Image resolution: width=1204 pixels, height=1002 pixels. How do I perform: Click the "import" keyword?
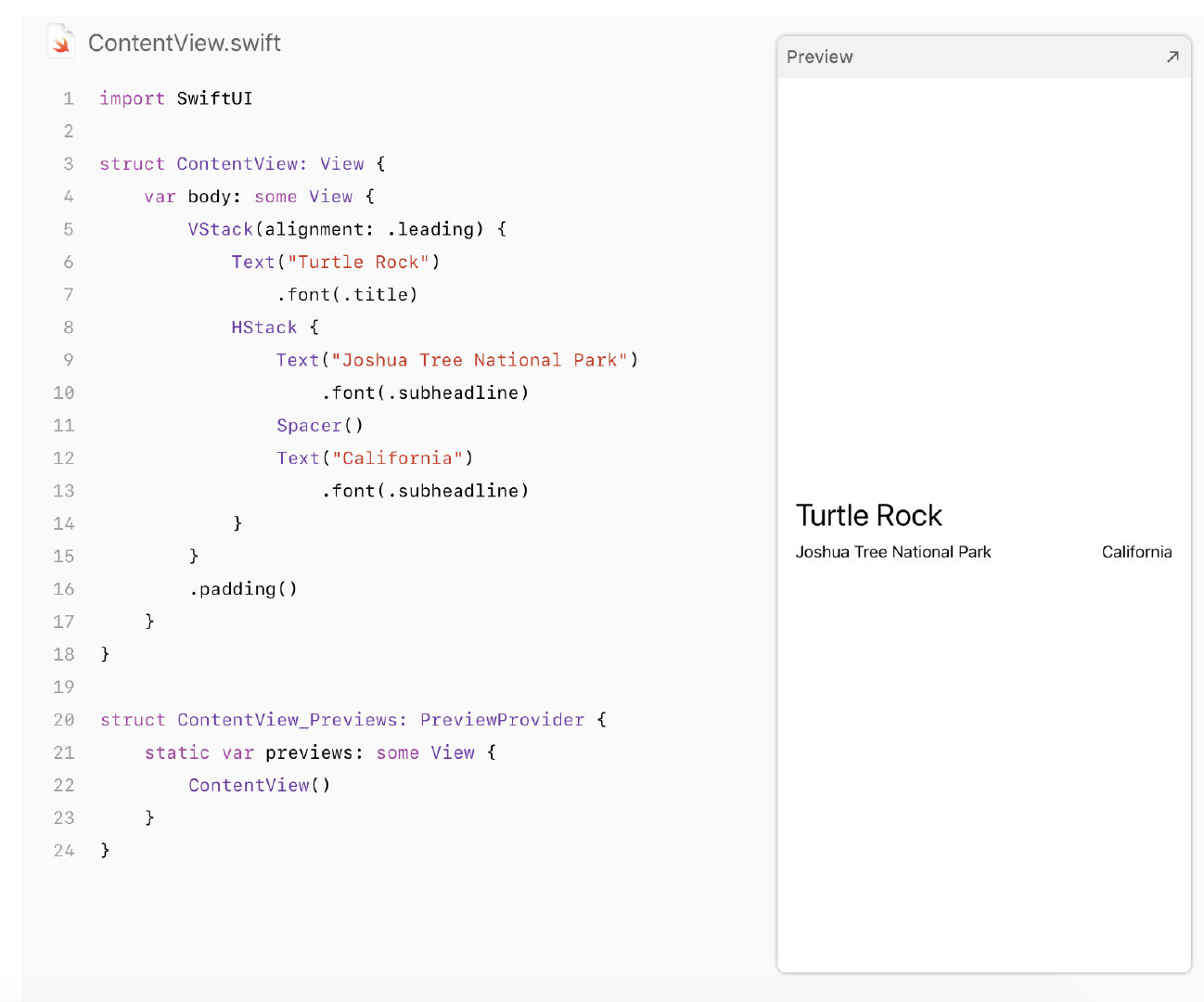coord(132,98)
